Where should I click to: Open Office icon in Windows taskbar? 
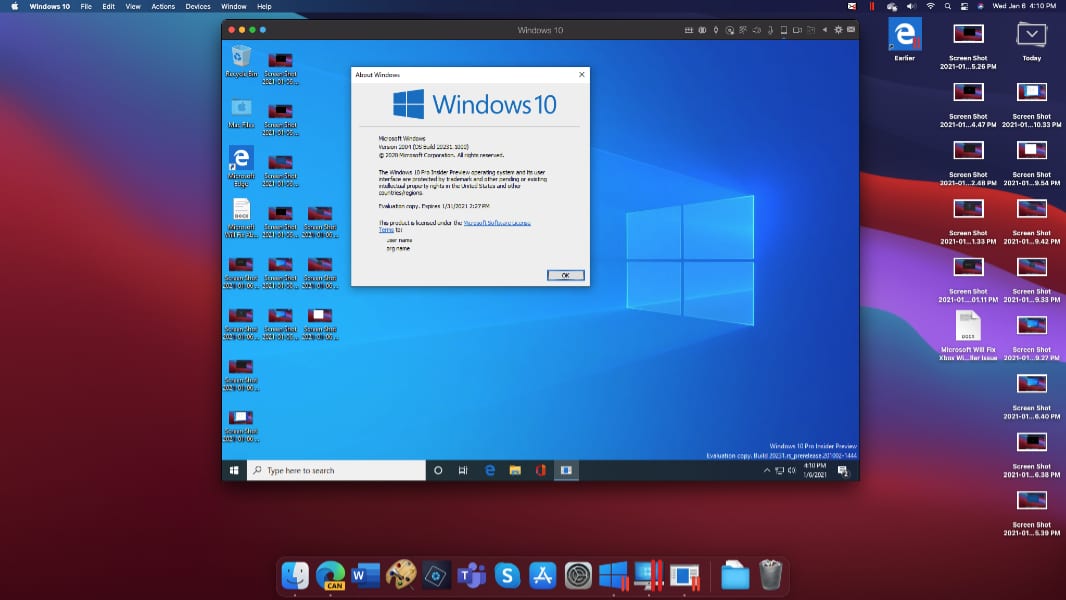pyautogui.click(x=540, y=470)
